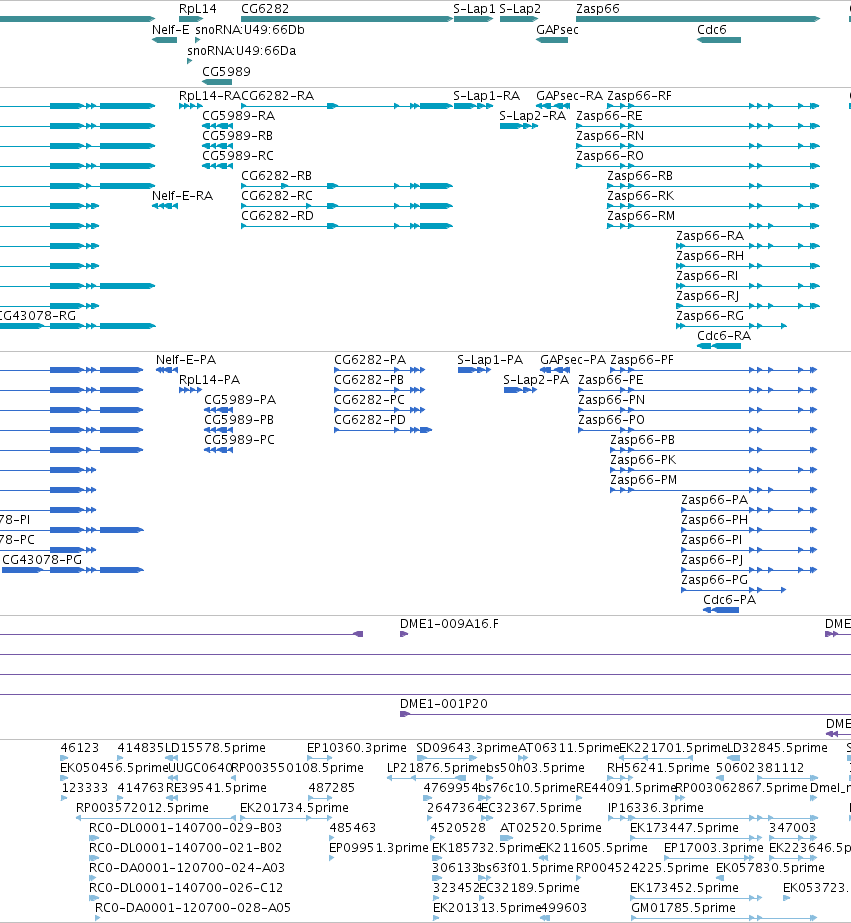The image size is (851, 923).
Task: Select protein CG43078-PG
Action: 42,560
